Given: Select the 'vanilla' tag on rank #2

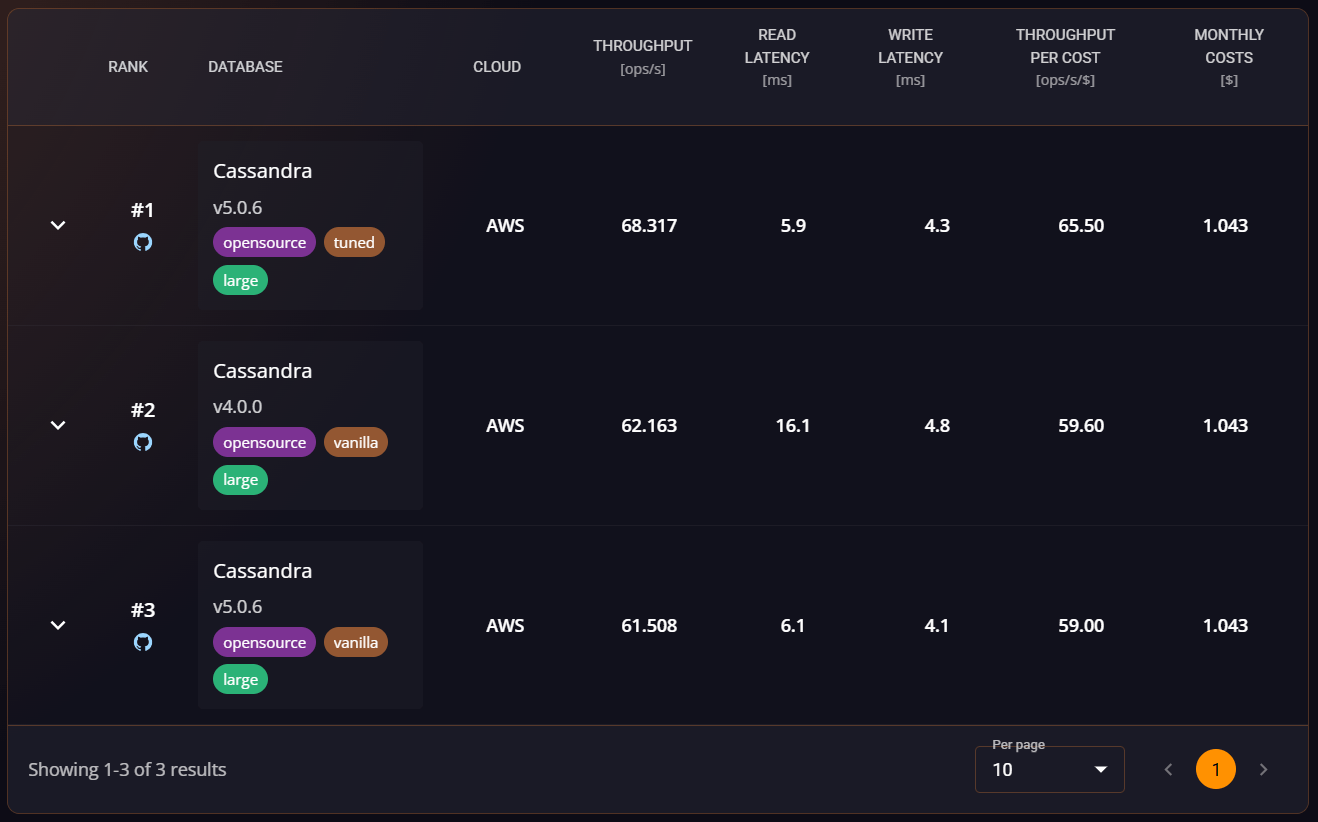Looking at the screenshot, I should [356, 441].
